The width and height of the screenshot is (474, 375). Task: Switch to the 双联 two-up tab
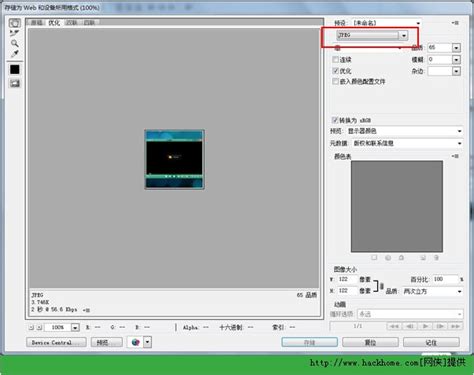(72, 23)
